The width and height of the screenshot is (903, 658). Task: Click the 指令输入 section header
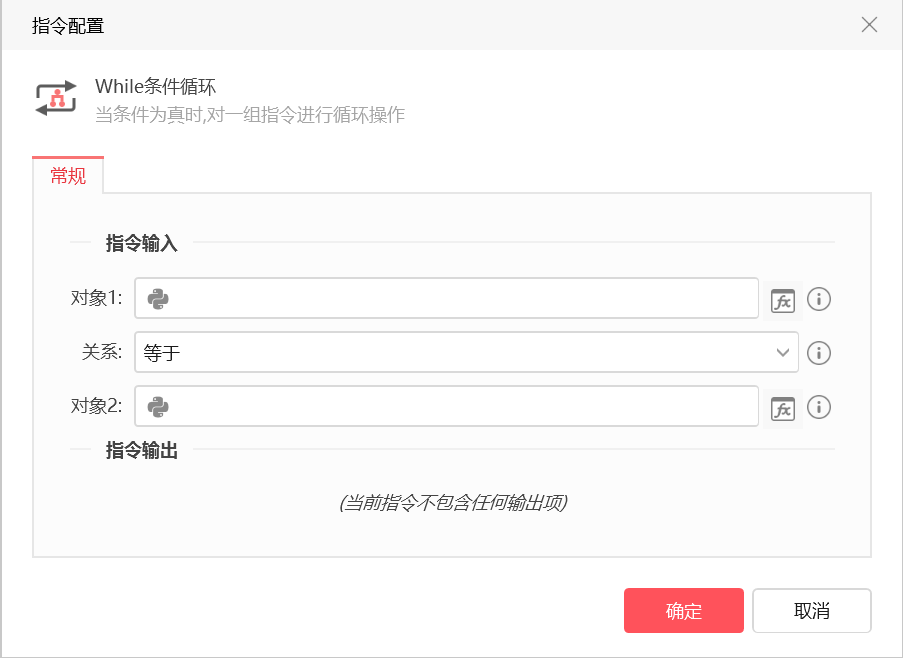coord(142,243)
